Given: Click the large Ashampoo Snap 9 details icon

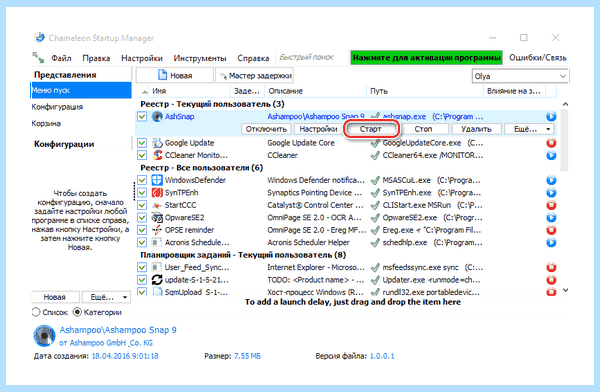Looking at the screenshot, I should 44,336.
